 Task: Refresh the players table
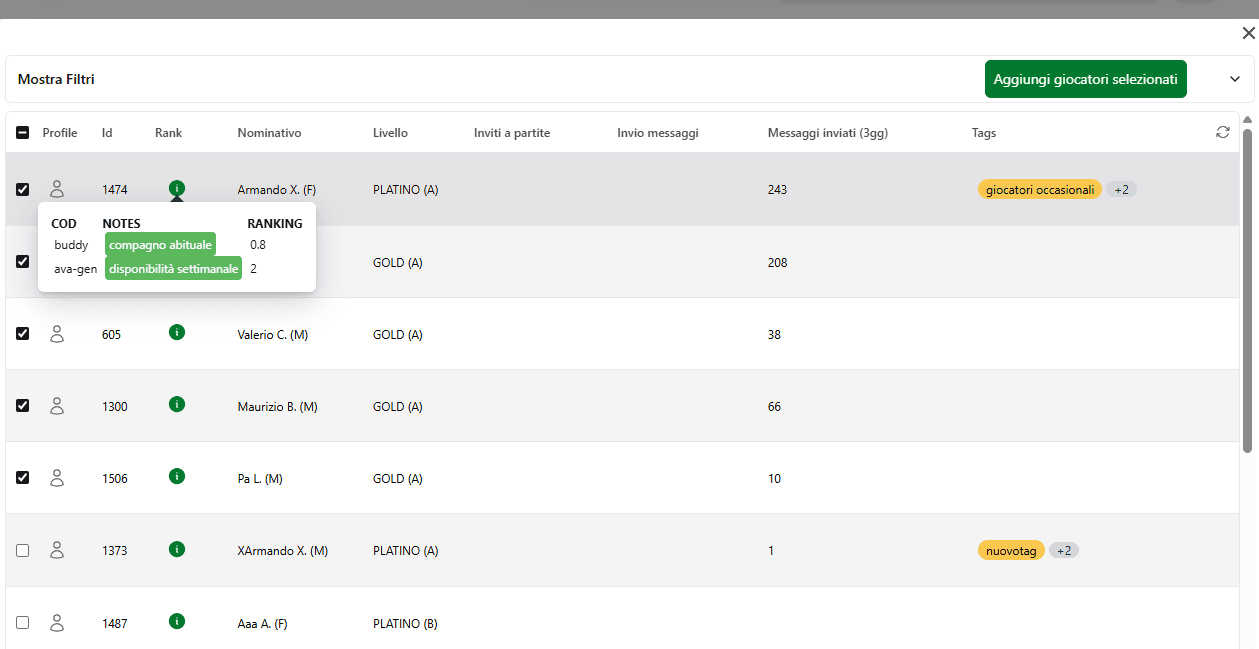tap(1222, 132)
